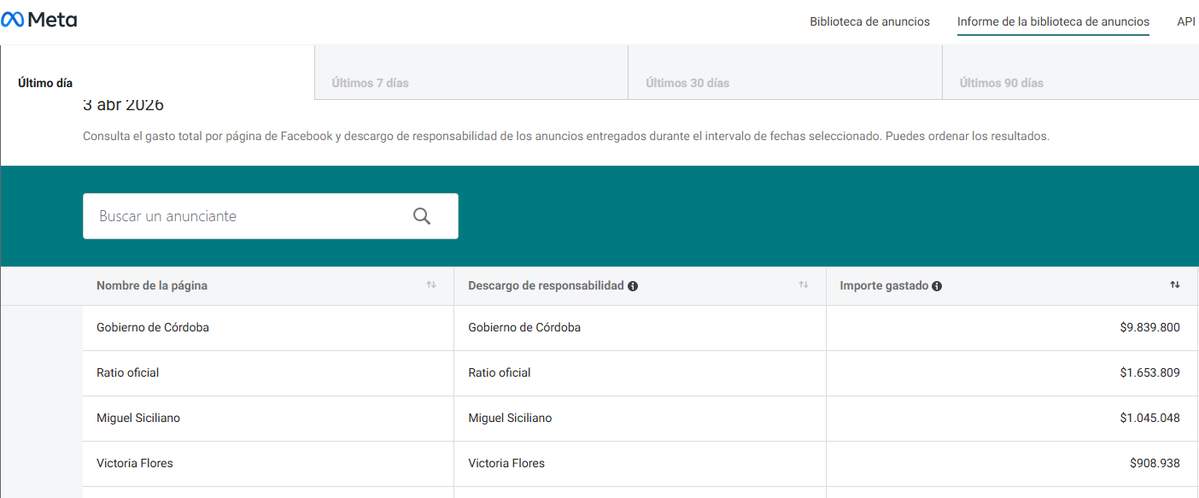The width and height of the screenshot is (1199, 498).
Task: Open info icon beside Descargo de responsabilidad
Action: [633, 286]
